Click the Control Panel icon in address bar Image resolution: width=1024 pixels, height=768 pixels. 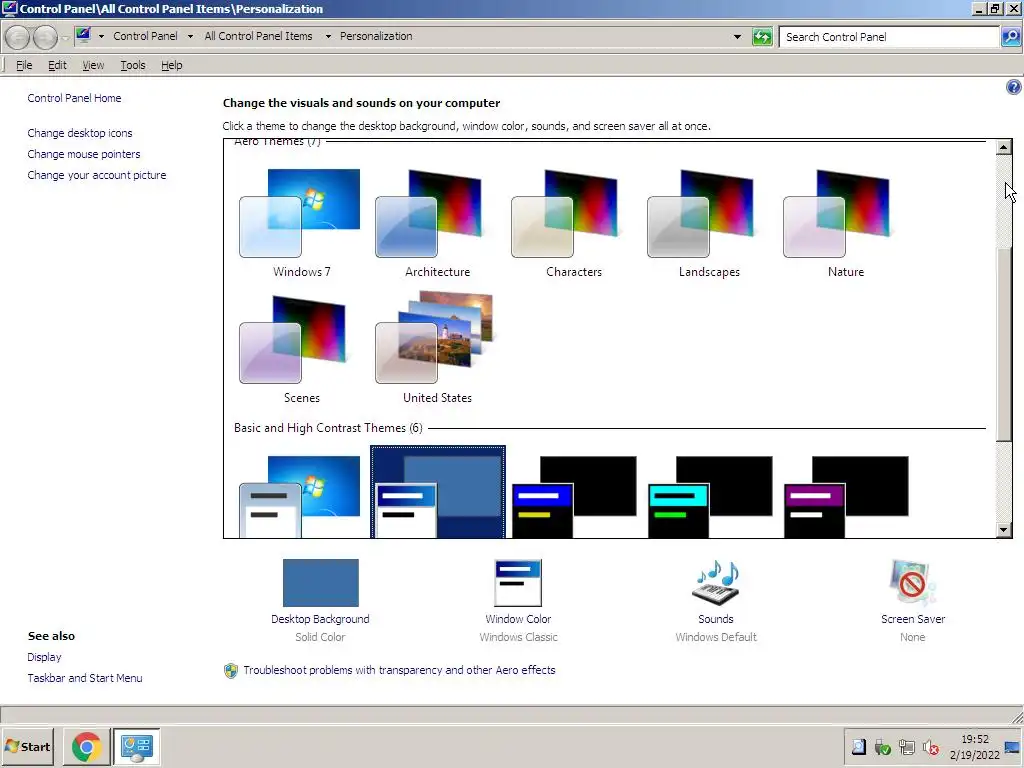83,35
